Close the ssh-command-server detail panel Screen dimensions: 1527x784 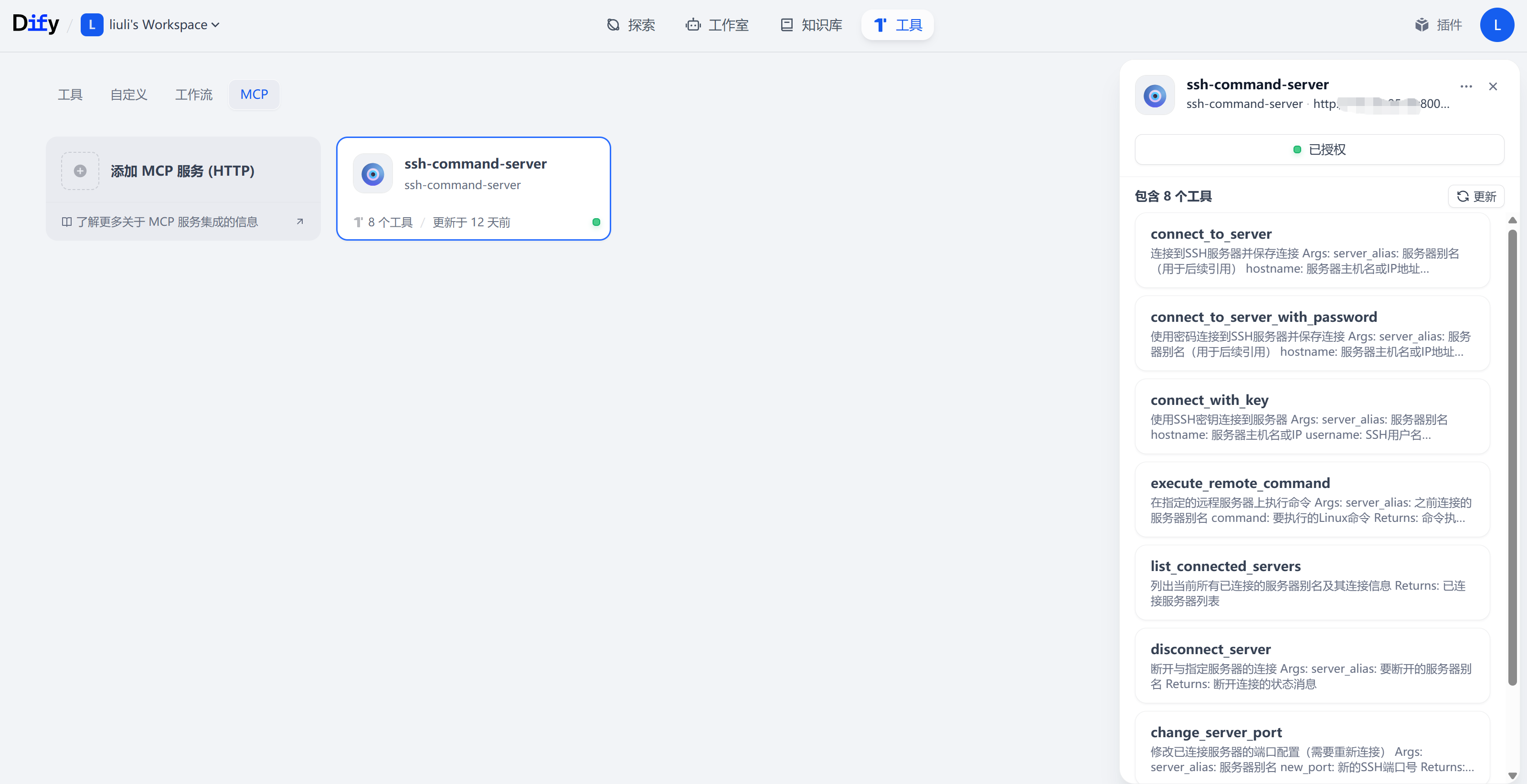(x=1493, y=86)
